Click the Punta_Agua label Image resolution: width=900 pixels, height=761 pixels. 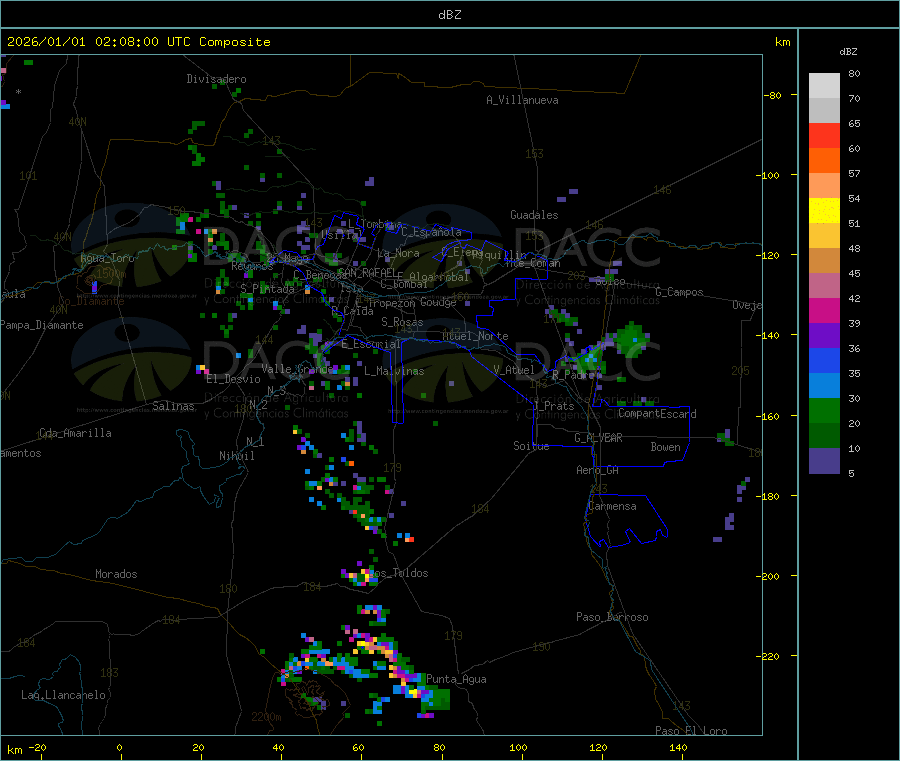coord(456,679)
